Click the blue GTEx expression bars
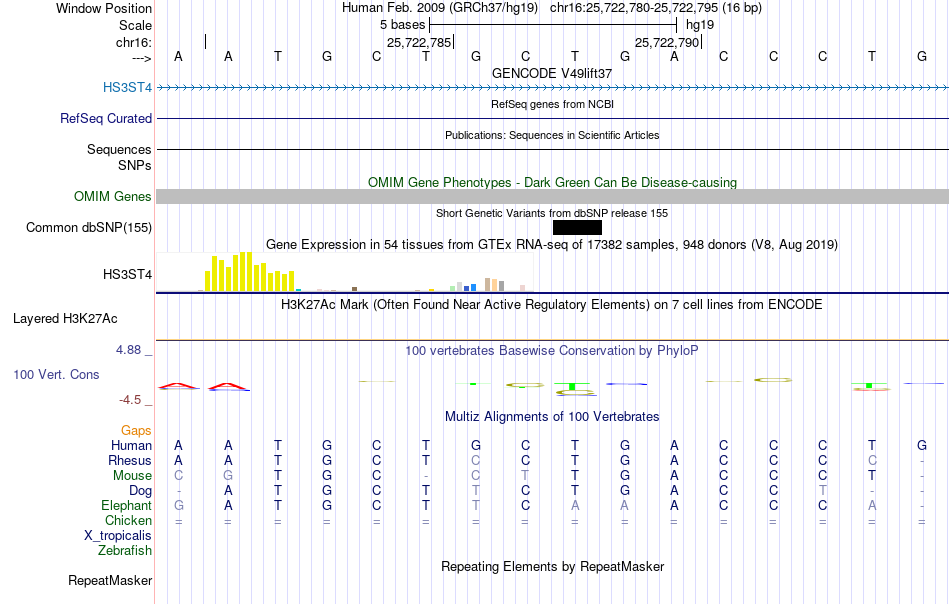This screenshot has height=604, width=950. click(x=470, y=288)
